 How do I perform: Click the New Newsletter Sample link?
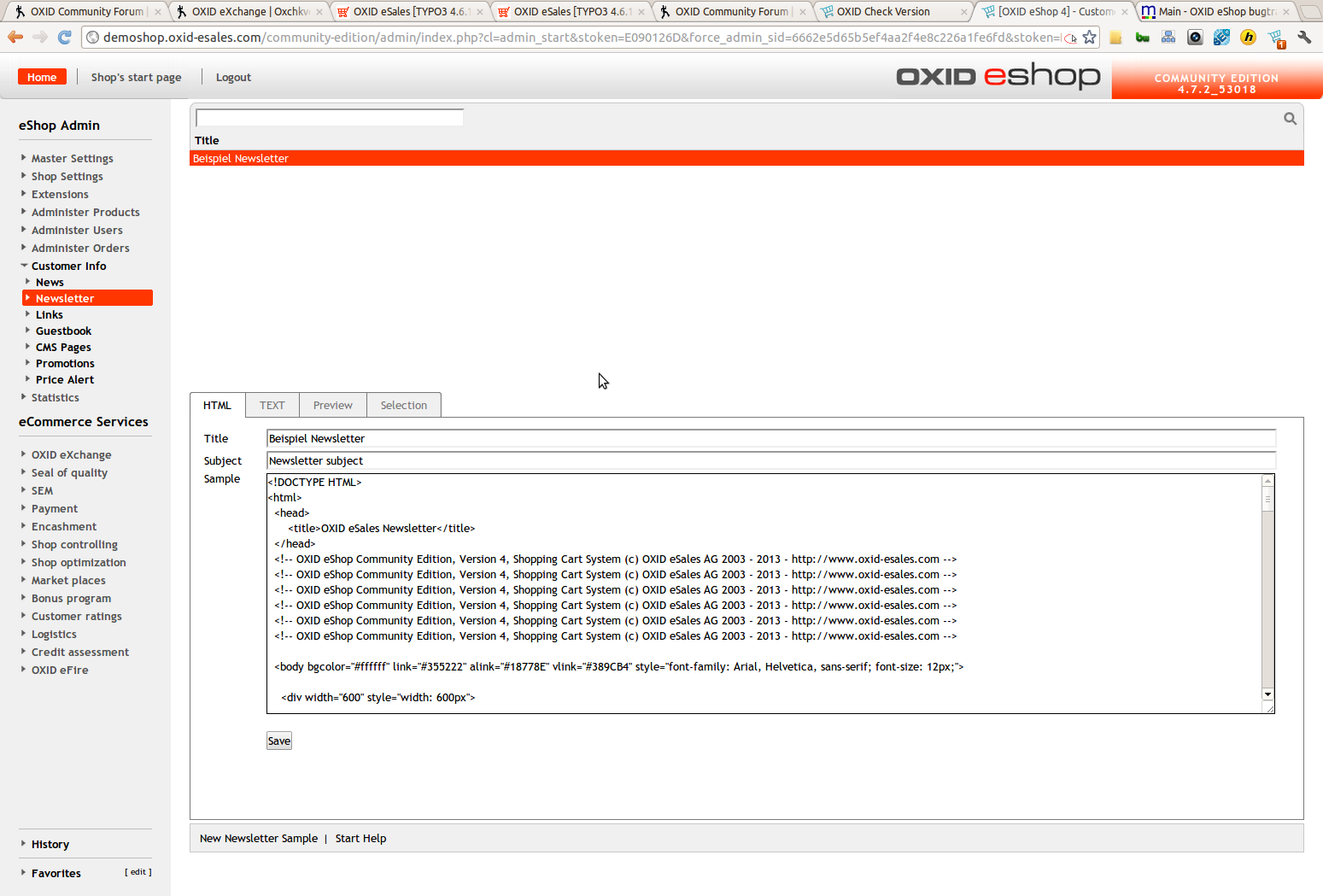coord(258,838)
